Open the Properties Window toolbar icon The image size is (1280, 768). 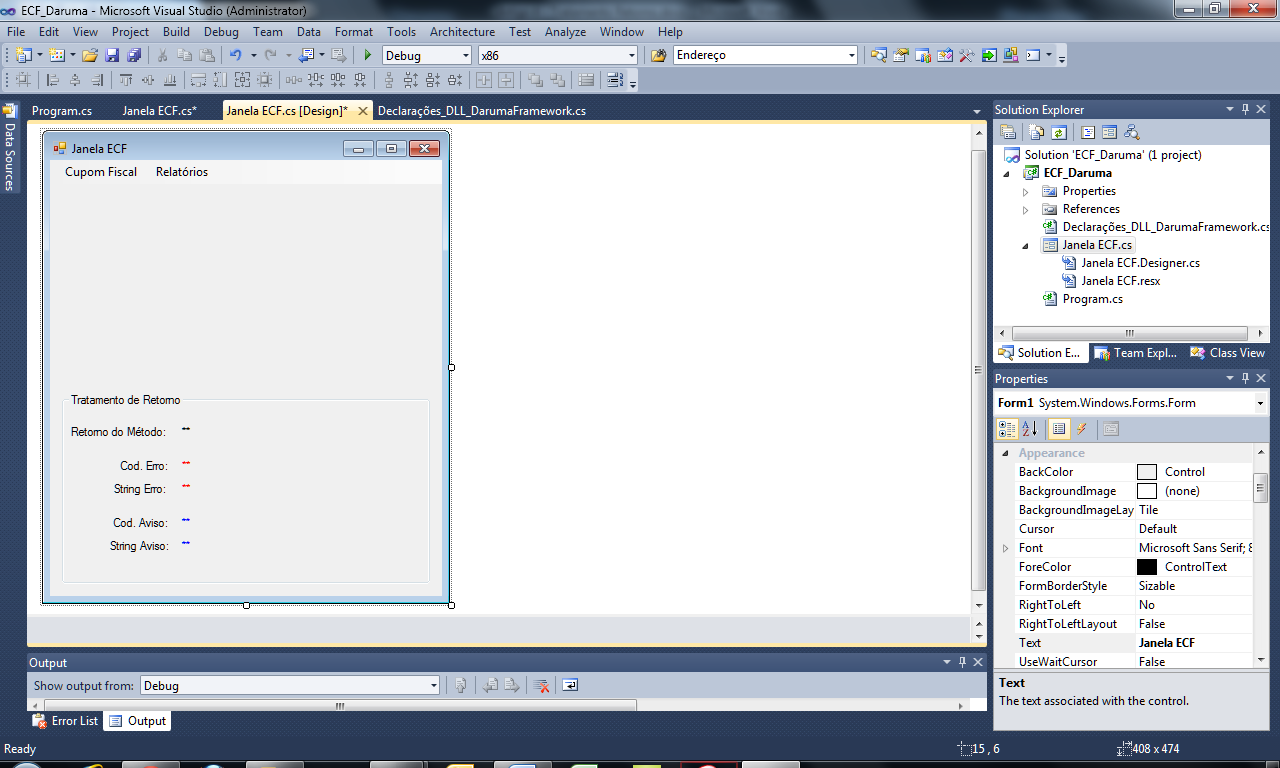point(901,55)
